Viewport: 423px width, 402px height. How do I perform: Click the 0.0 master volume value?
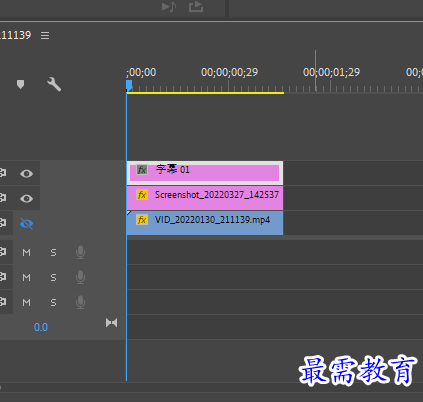click(41, 327)
